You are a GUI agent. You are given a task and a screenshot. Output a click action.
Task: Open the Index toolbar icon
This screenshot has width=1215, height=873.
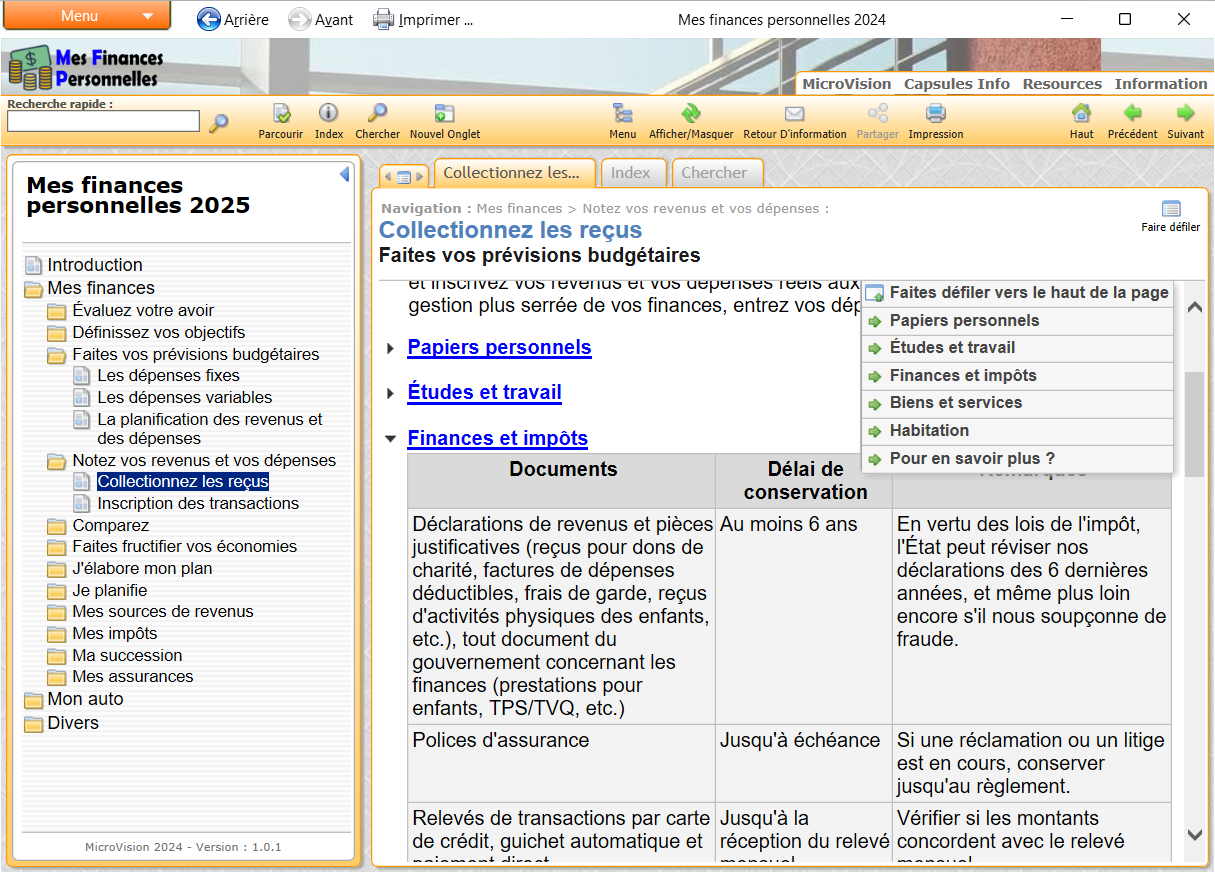tap(328, 114)
